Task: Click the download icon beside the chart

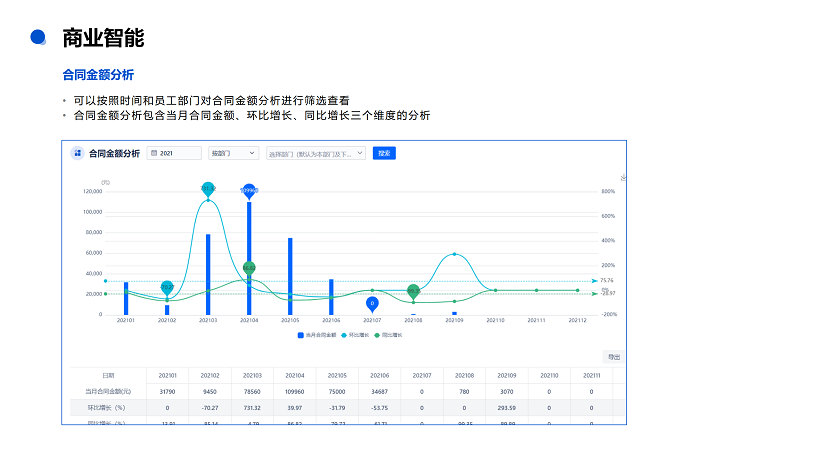Action: 621,178
